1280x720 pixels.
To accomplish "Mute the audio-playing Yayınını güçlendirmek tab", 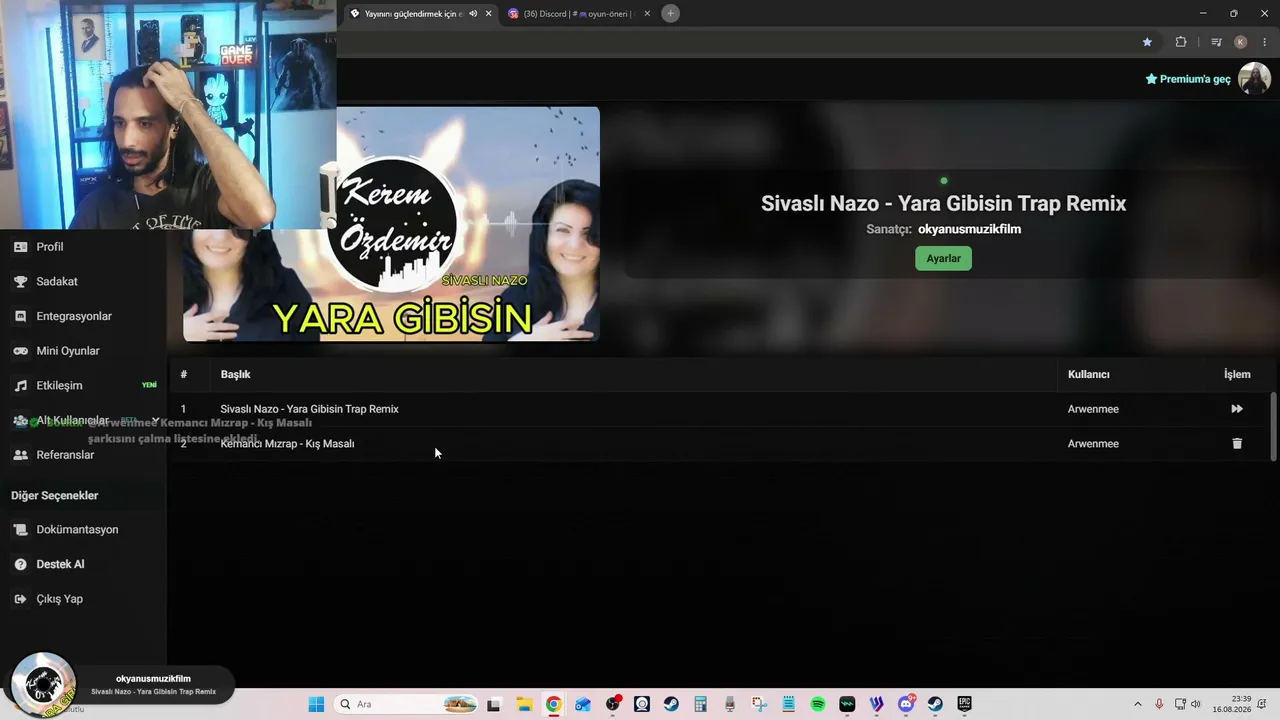I will pos(473,14).
